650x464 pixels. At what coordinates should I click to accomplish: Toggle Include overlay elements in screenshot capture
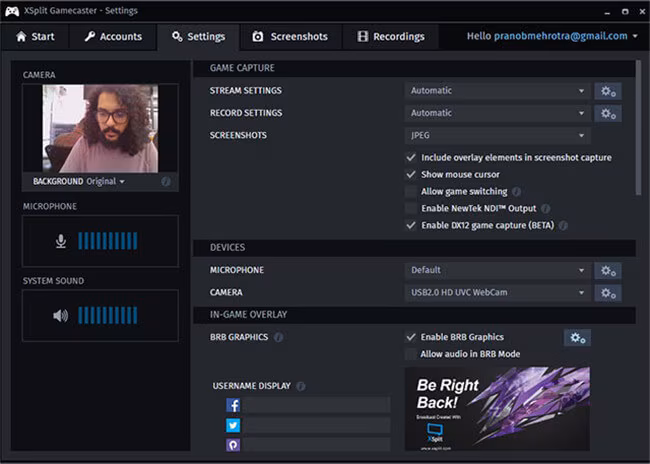click(411, 158)
